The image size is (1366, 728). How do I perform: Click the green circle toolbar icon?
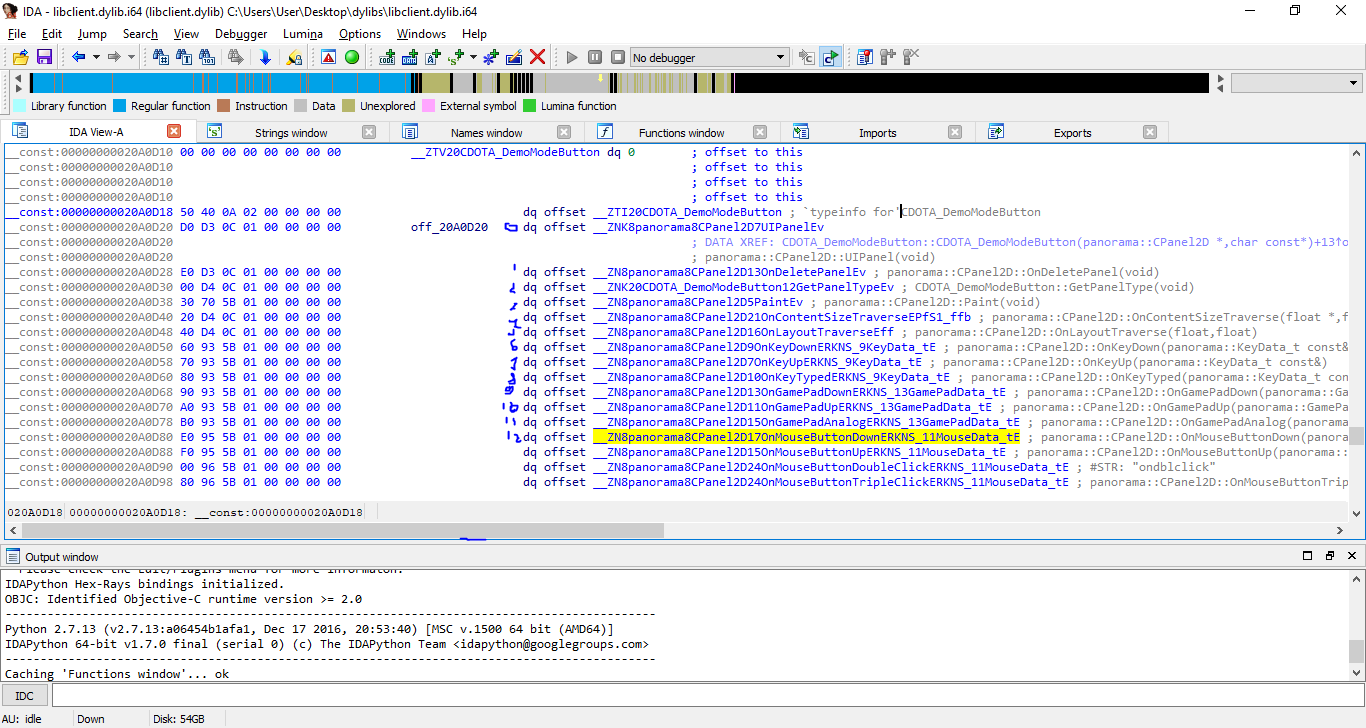[352, 57]
